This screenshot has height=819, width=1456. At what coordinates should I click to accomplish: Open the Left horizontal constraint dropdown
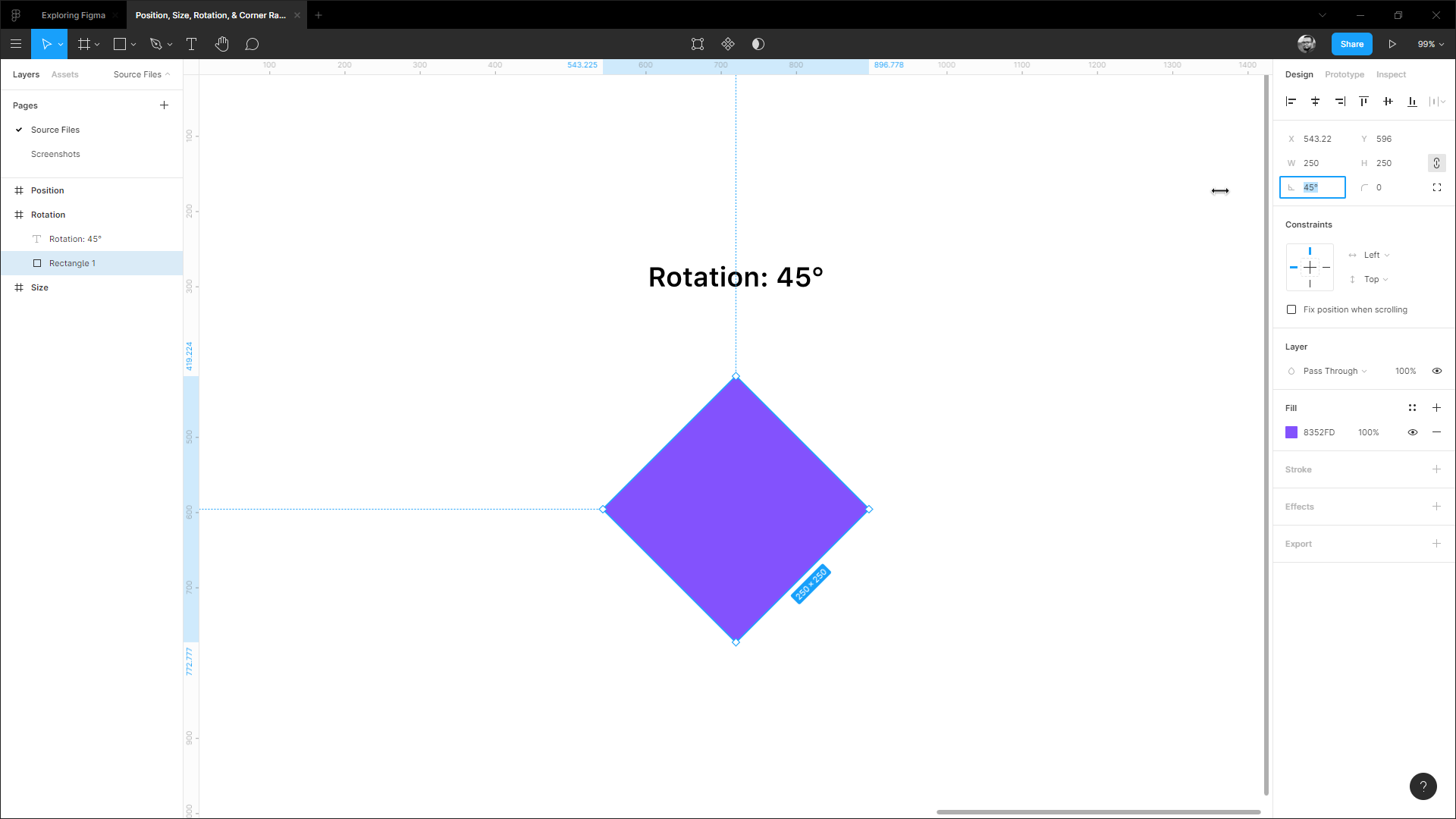(1376, 255)
